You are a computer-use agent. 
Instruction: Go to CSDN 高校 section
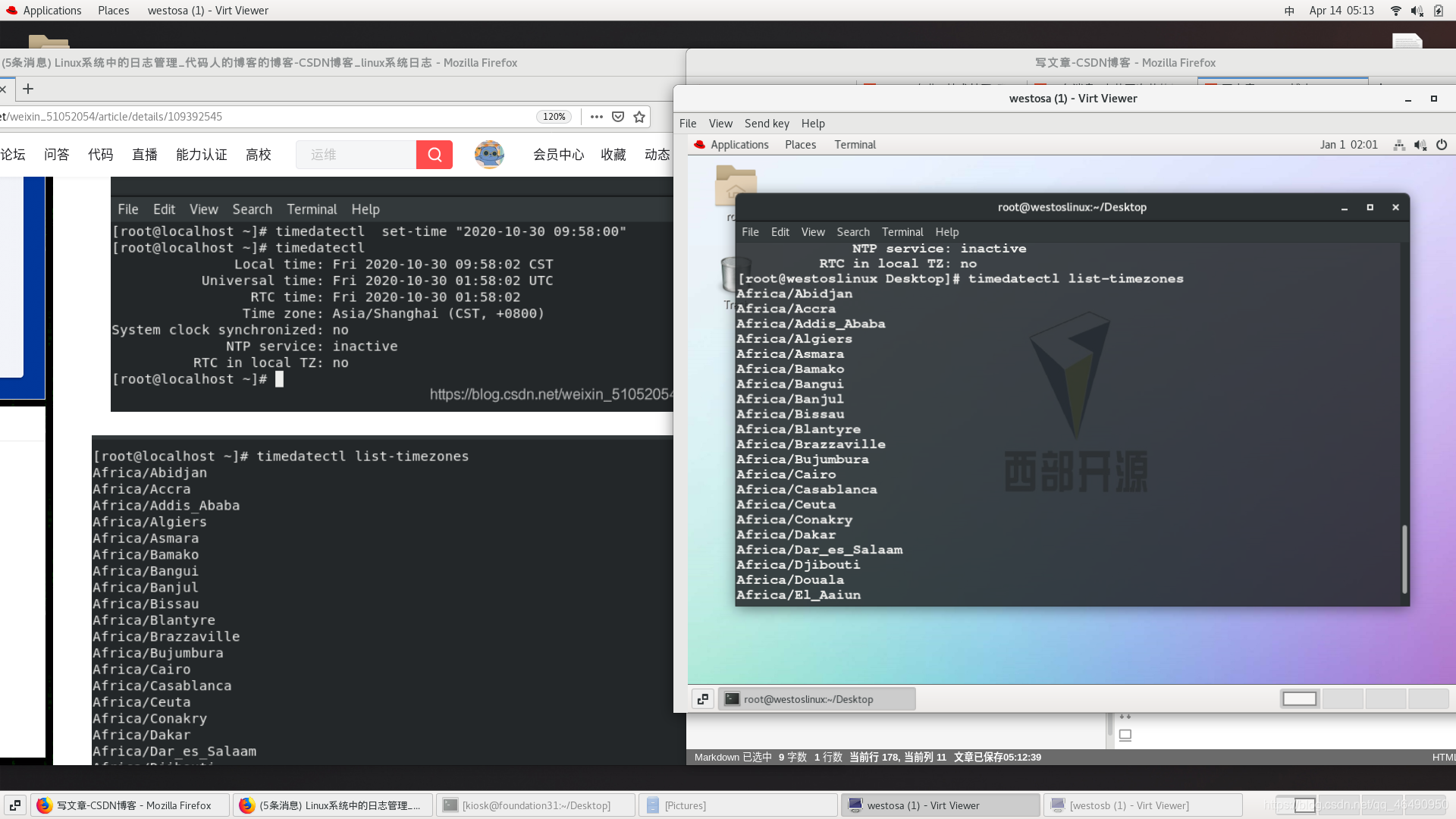point(259,155)
